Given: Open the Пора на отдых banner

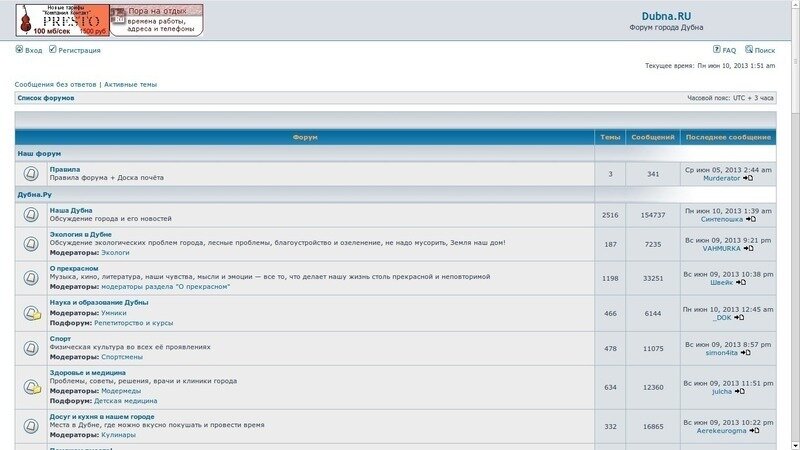Looking at the screenshot, I should pos(155,20).
